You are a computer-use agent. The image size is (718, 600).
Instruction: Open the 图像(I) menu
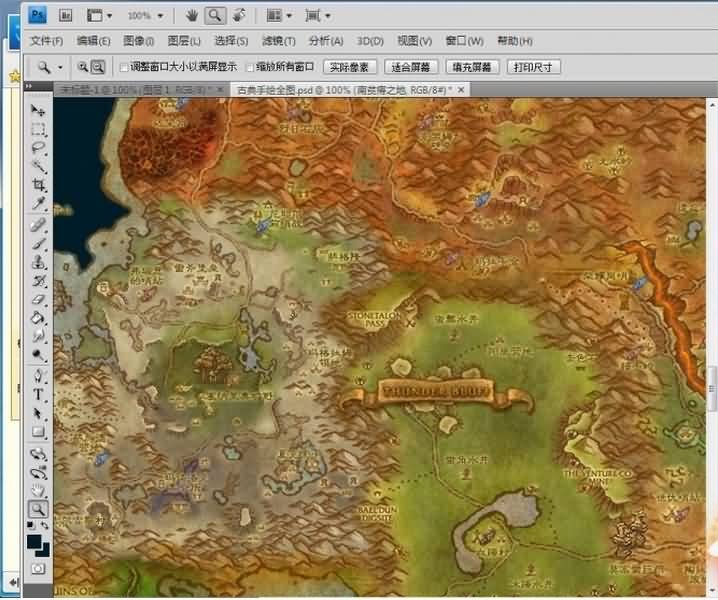[138, 41]
